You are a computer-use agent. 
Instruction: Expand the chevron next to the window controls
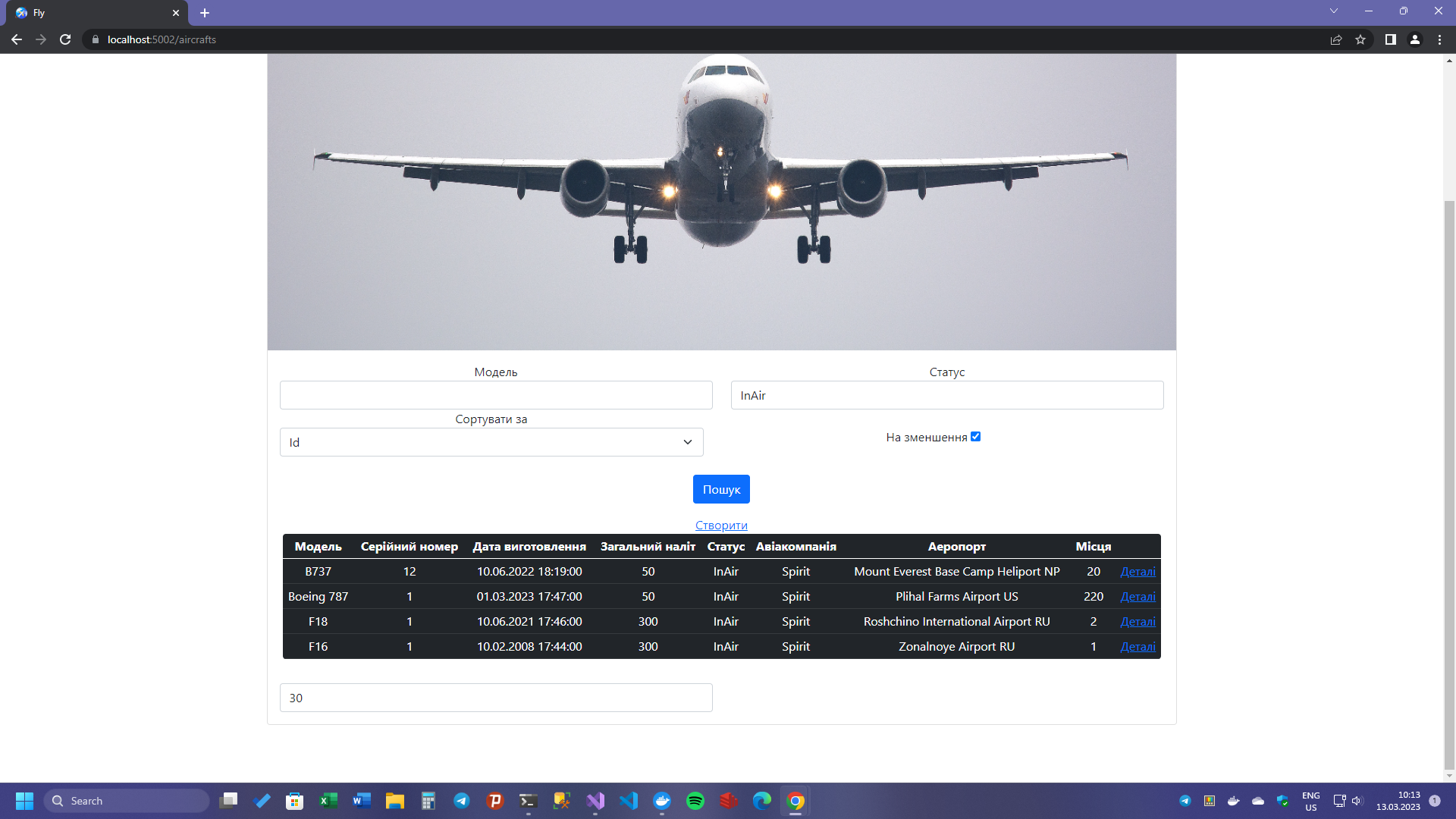point(1333,11)
